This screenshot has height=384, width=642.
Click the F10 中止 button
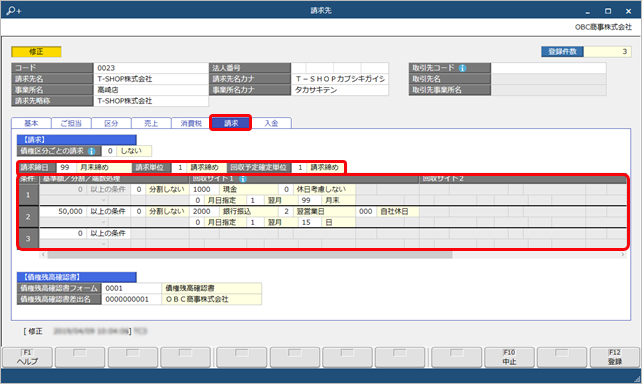(509, 357)
